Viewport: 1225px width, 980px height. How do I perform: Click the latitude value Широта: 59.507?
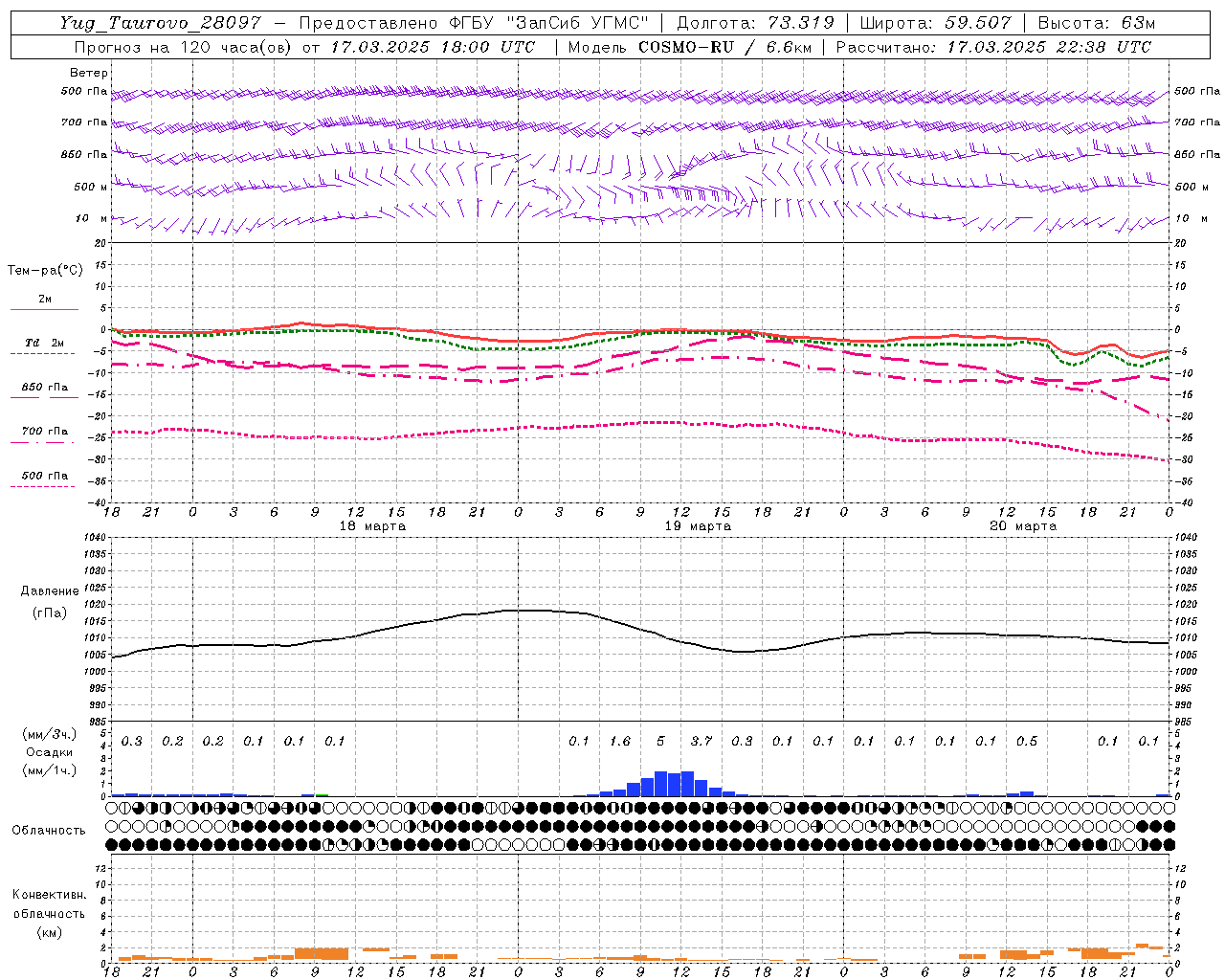935,23
